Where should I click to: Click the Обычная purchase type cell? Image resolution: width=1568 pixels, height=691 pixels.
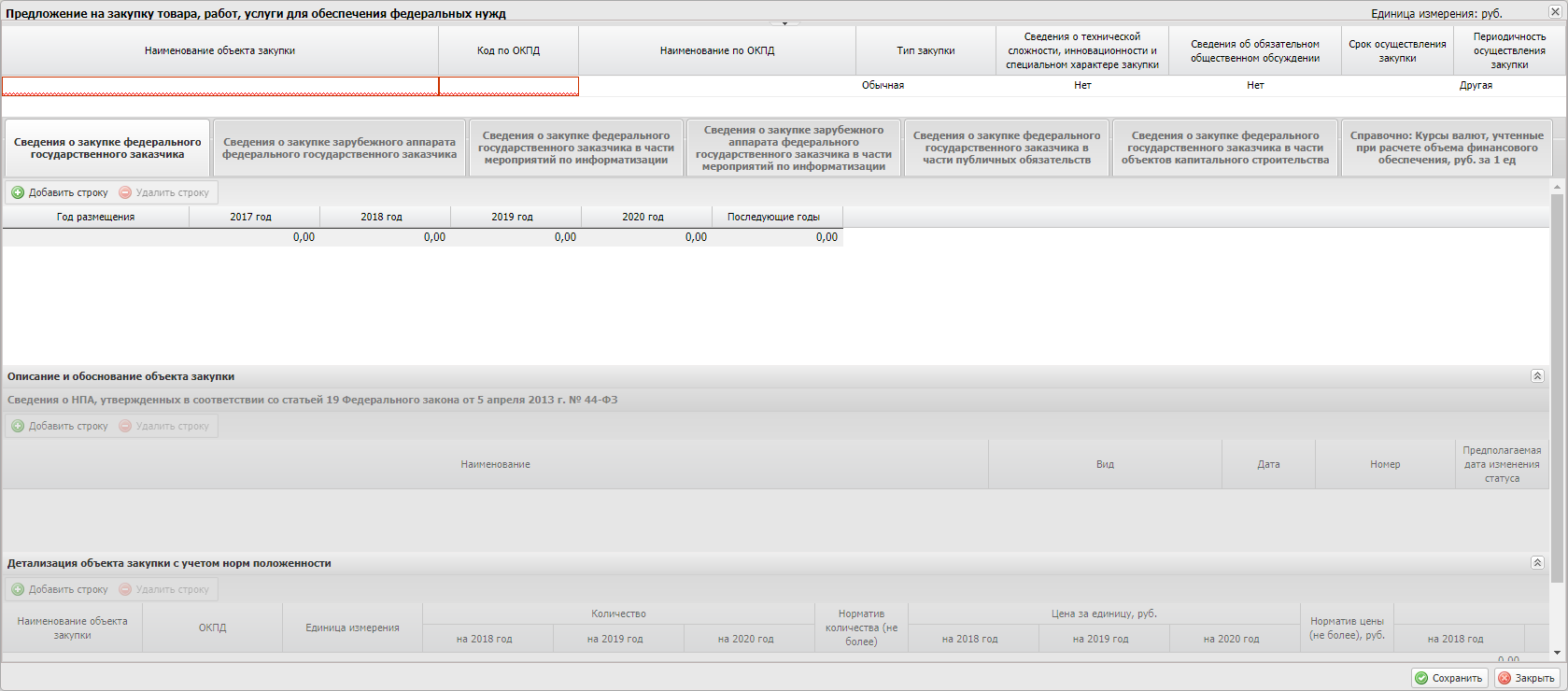click(x=926, y=85)
